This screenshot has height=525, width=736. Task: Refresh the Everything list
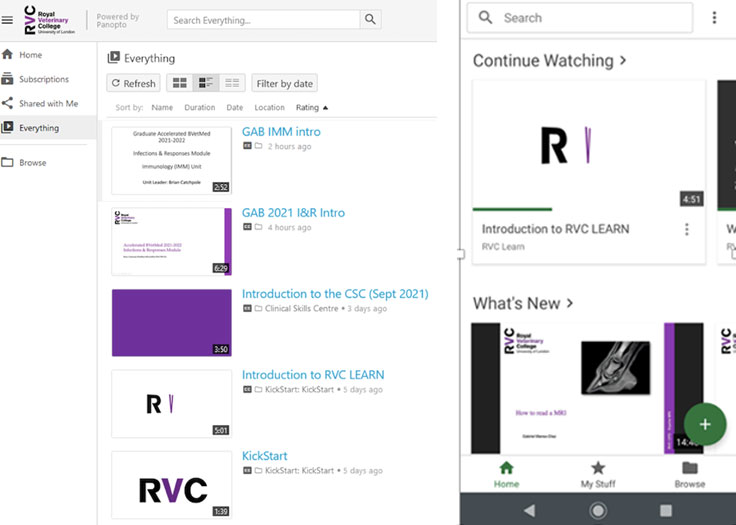point(134,84)
